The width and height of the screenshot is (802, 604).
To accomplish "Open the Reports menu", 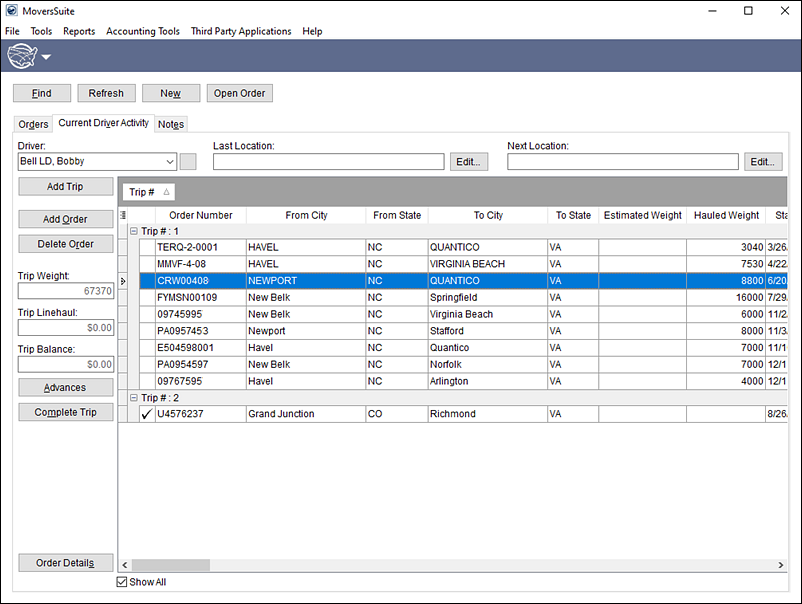I will tap(78, 31).
